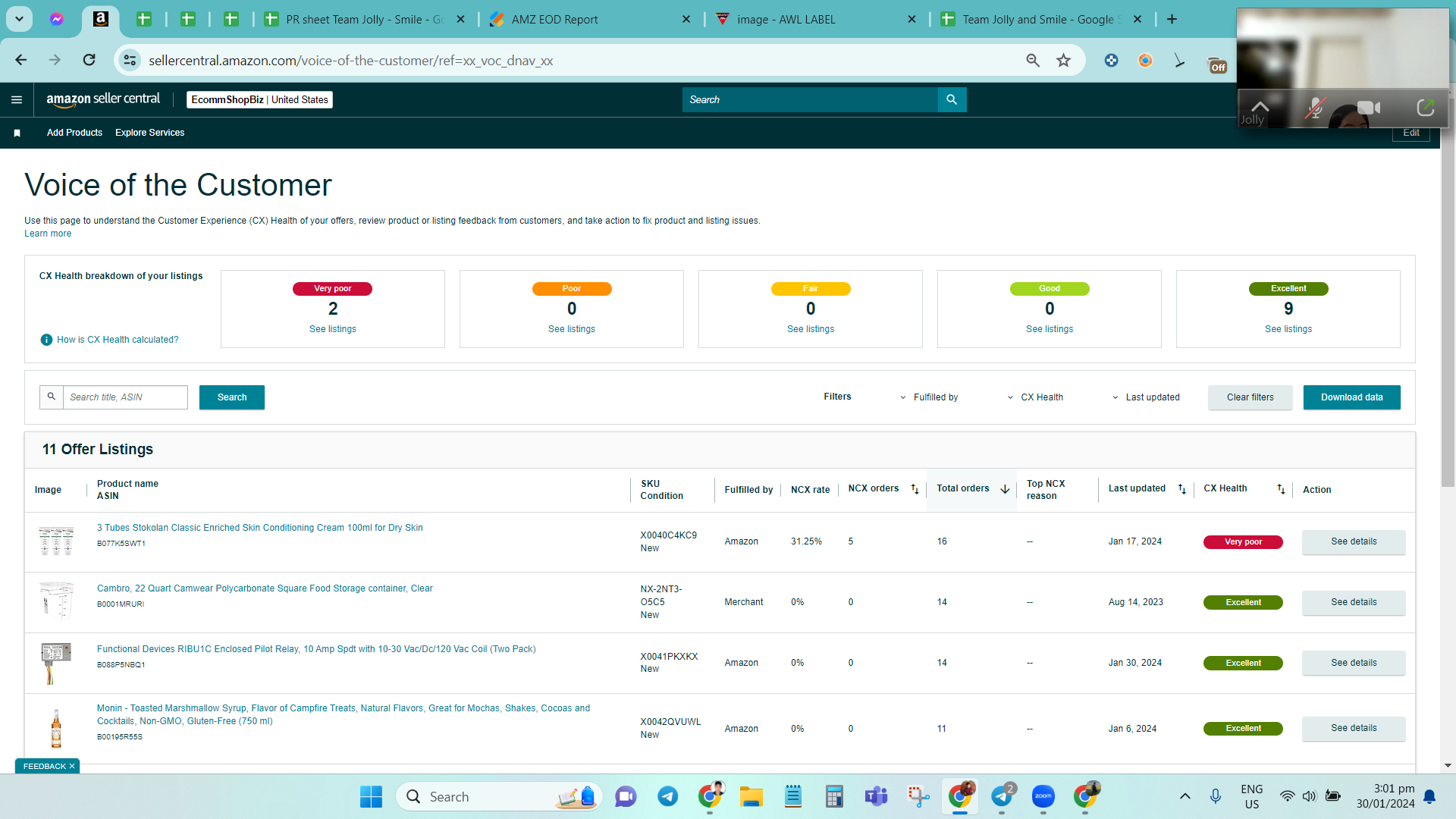
Task: Switch to the Team Jolly and Smile tab
Action: pos(1041,19)
